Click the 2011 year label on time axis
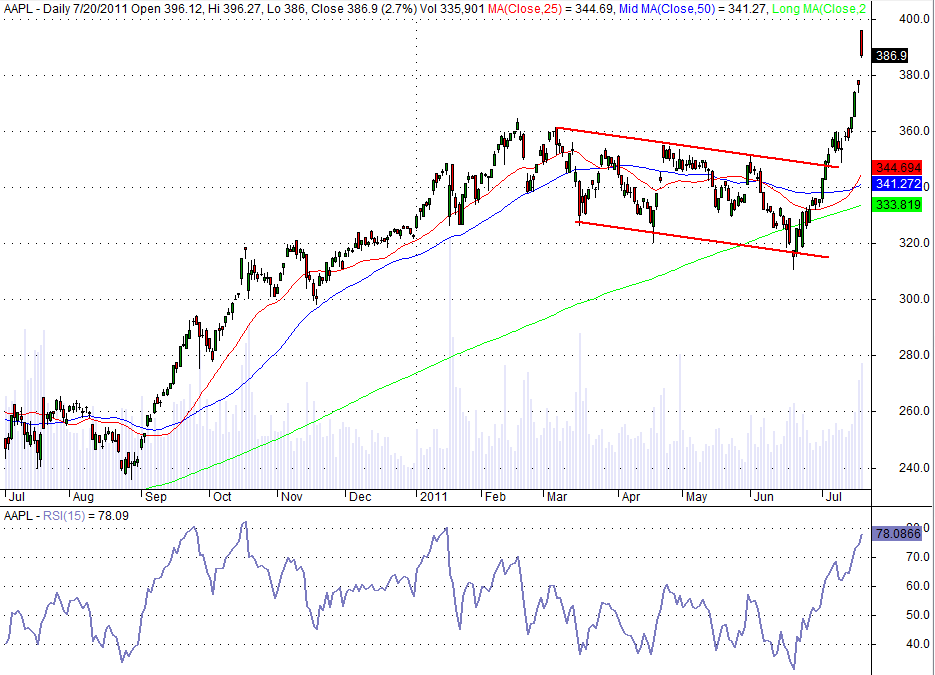 (434, 497)
